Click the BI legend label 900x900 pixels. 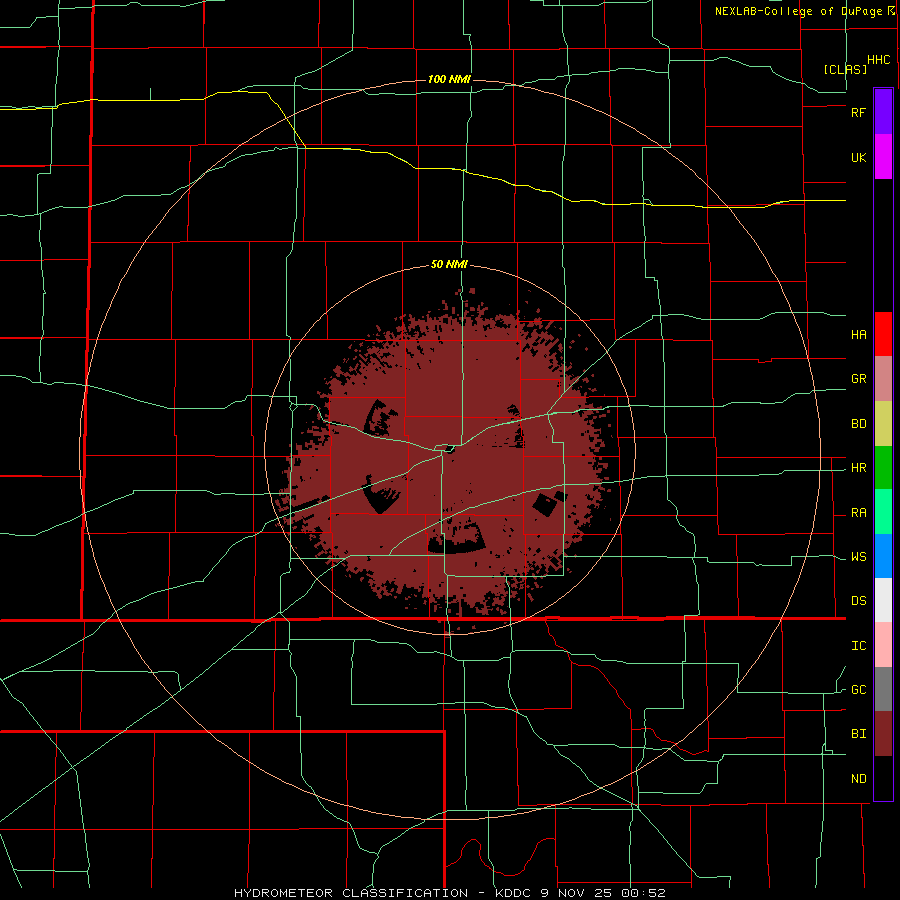pyautogui.click(x=858, y=734)
